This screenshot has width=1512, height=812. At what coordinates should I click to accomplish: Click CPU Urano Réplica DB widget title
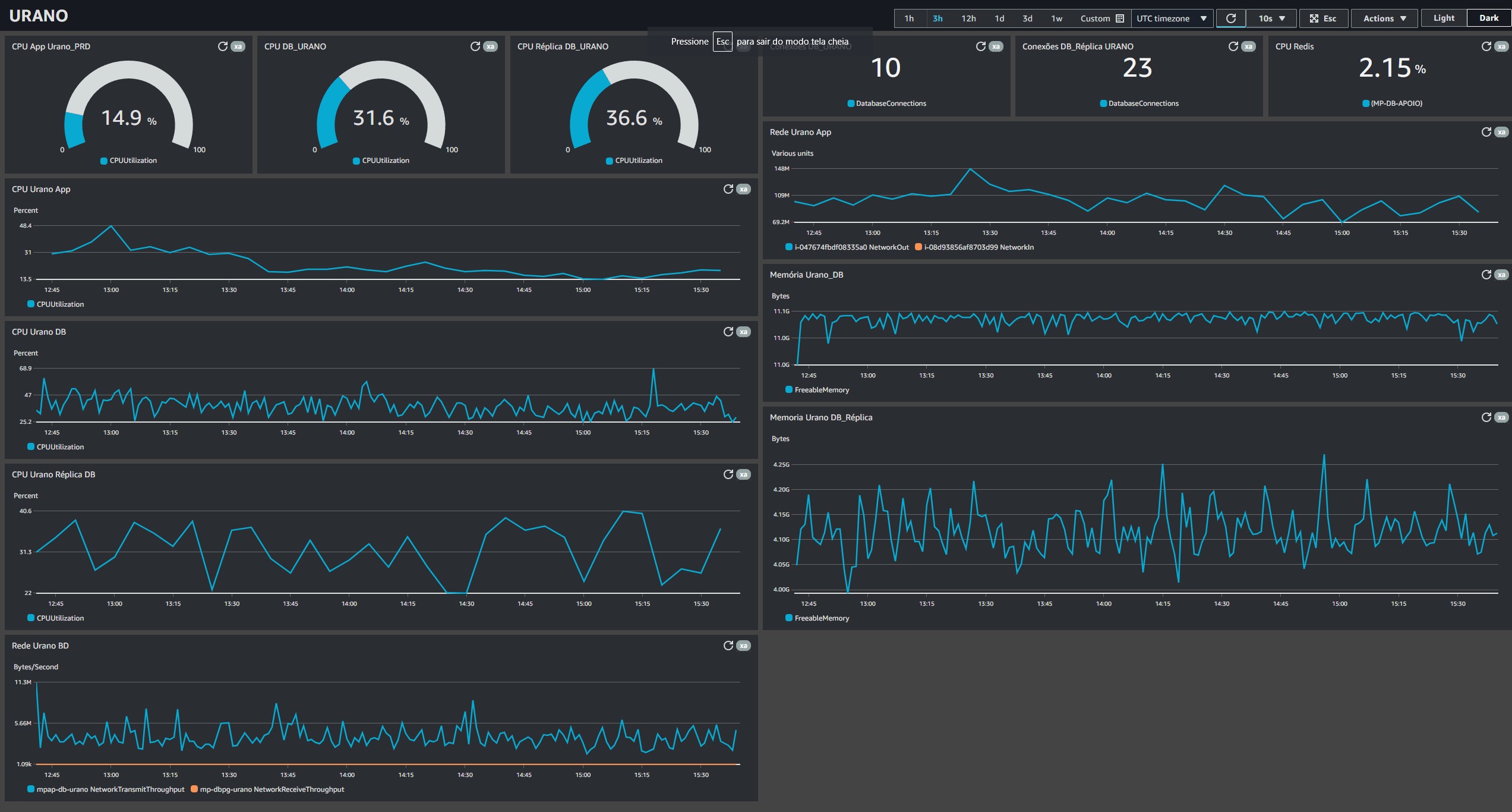coord(53,474)
